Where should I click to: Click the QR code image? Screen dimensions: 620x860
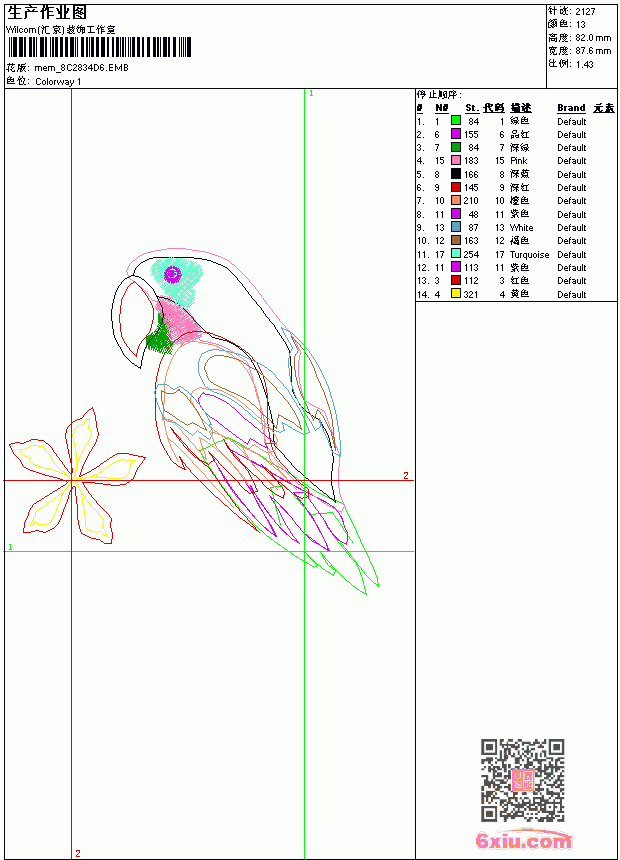pos(522,780)
